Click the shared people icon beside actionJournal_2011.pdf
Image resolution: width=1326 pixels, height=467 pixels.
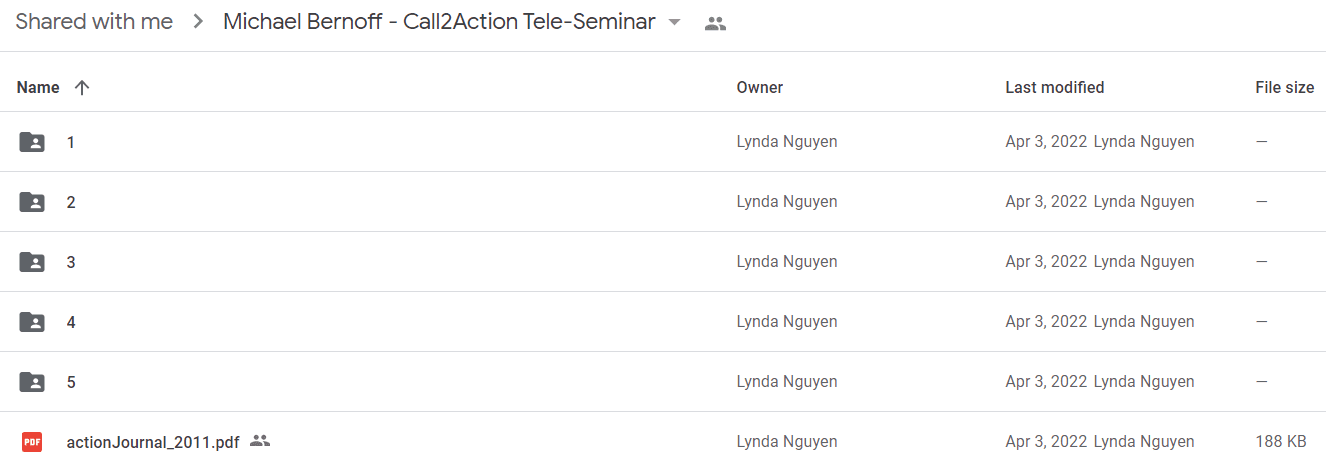tap(260, 441)
